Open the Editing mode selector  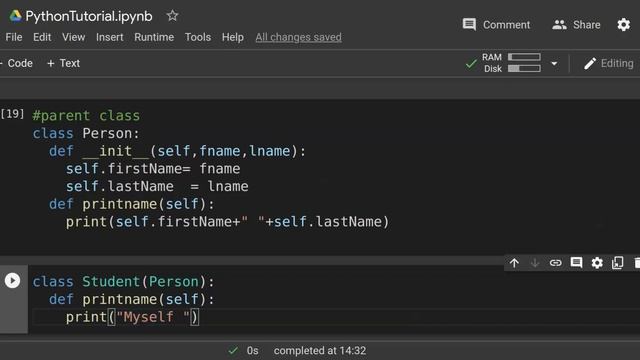[x=608, y=63]
